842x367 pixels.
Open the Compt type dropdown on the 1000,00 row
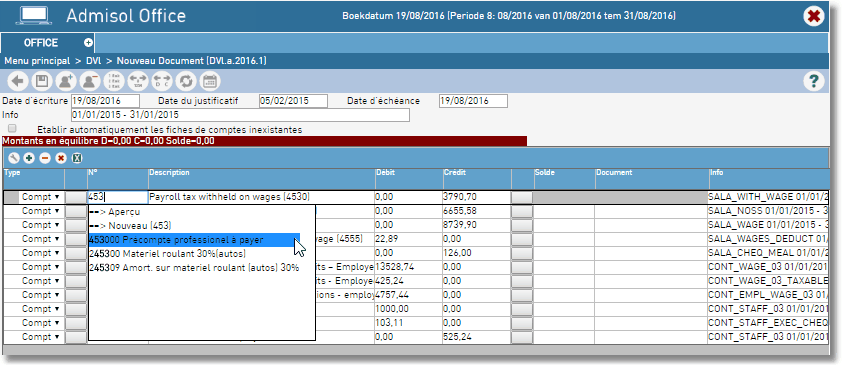click(x=41, y=309)
